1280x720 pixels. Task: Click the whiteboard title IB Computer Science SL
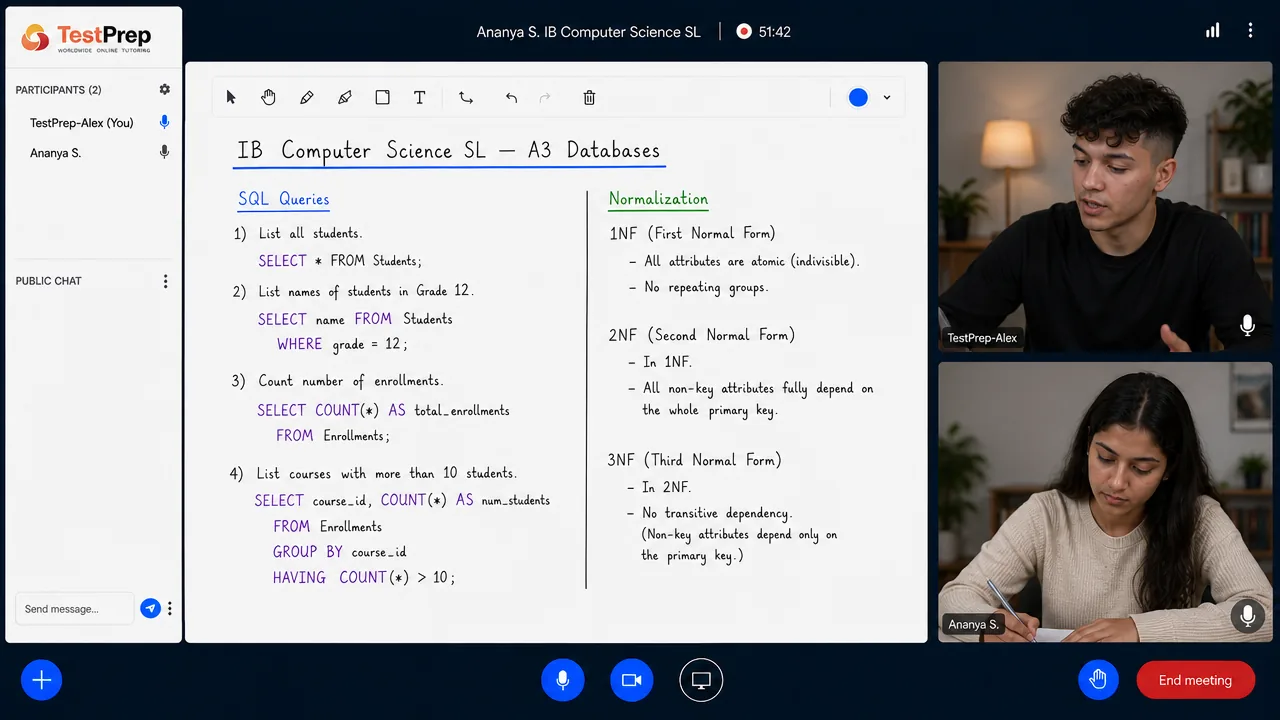point(448,151)
